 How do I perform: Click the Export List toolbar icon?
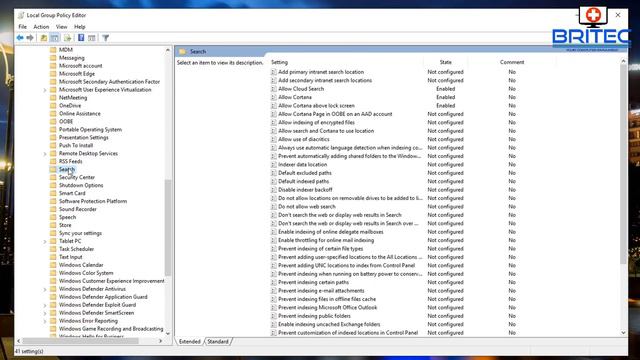coord(68,38)
